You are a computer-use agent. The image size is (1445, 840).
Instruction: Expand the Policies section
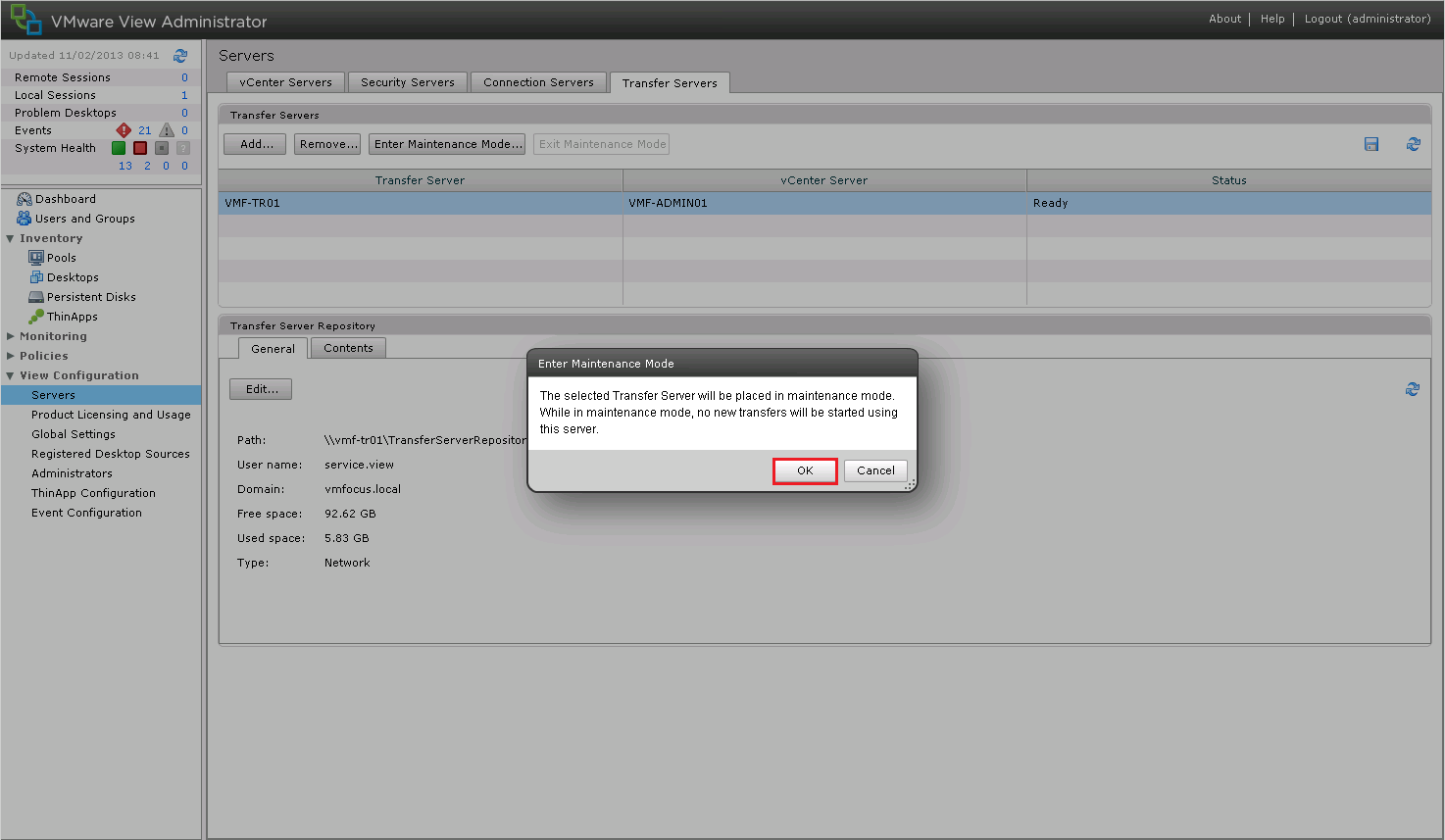click(x=11, y=356)
